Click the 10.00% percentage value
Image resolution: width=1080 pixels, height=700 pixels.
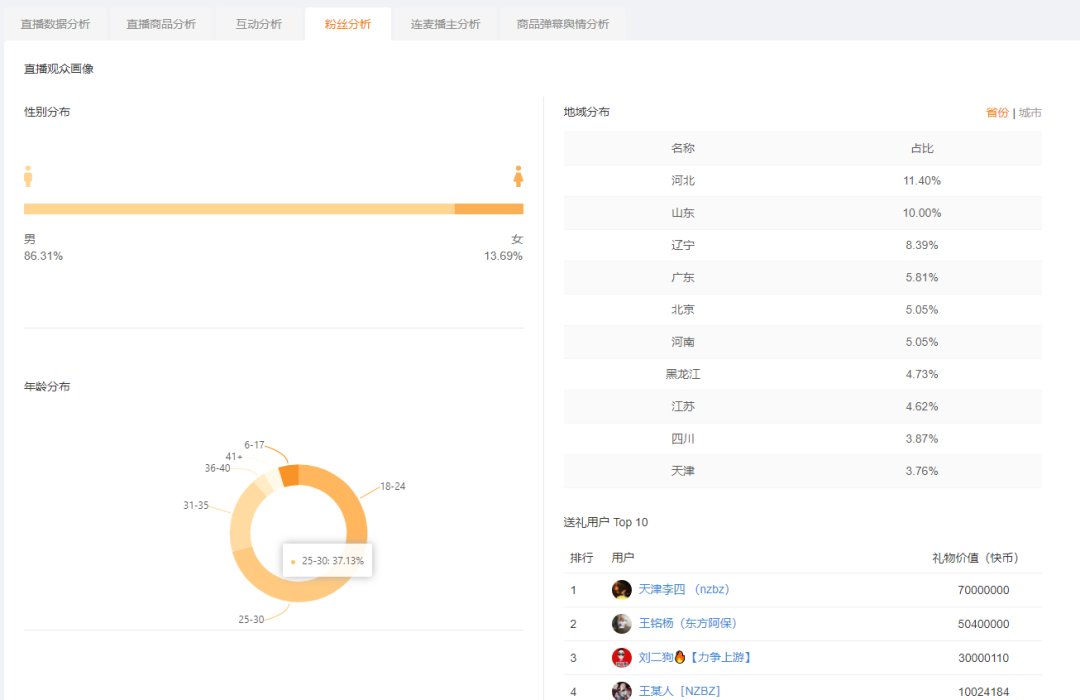(x=922, y=213)
